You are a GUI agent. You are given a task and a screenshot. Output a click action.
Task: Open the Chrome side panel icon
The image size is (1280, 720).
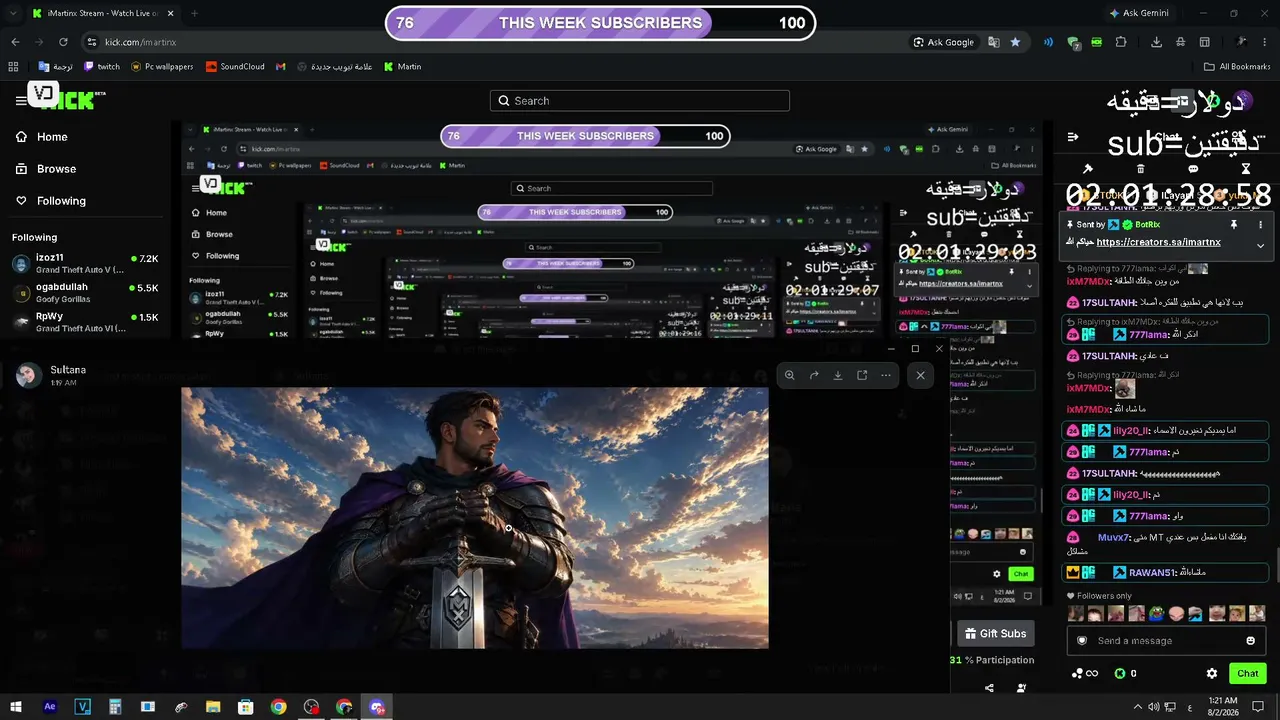coord(1205,42)
